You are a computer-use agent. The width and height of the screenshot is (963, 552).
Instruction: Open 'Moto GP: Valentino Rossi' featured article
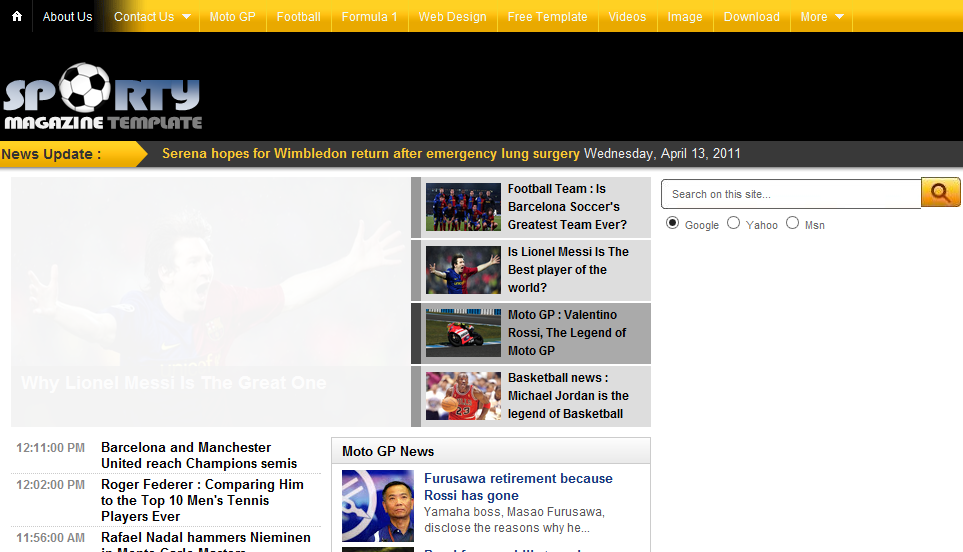[566, 333]
